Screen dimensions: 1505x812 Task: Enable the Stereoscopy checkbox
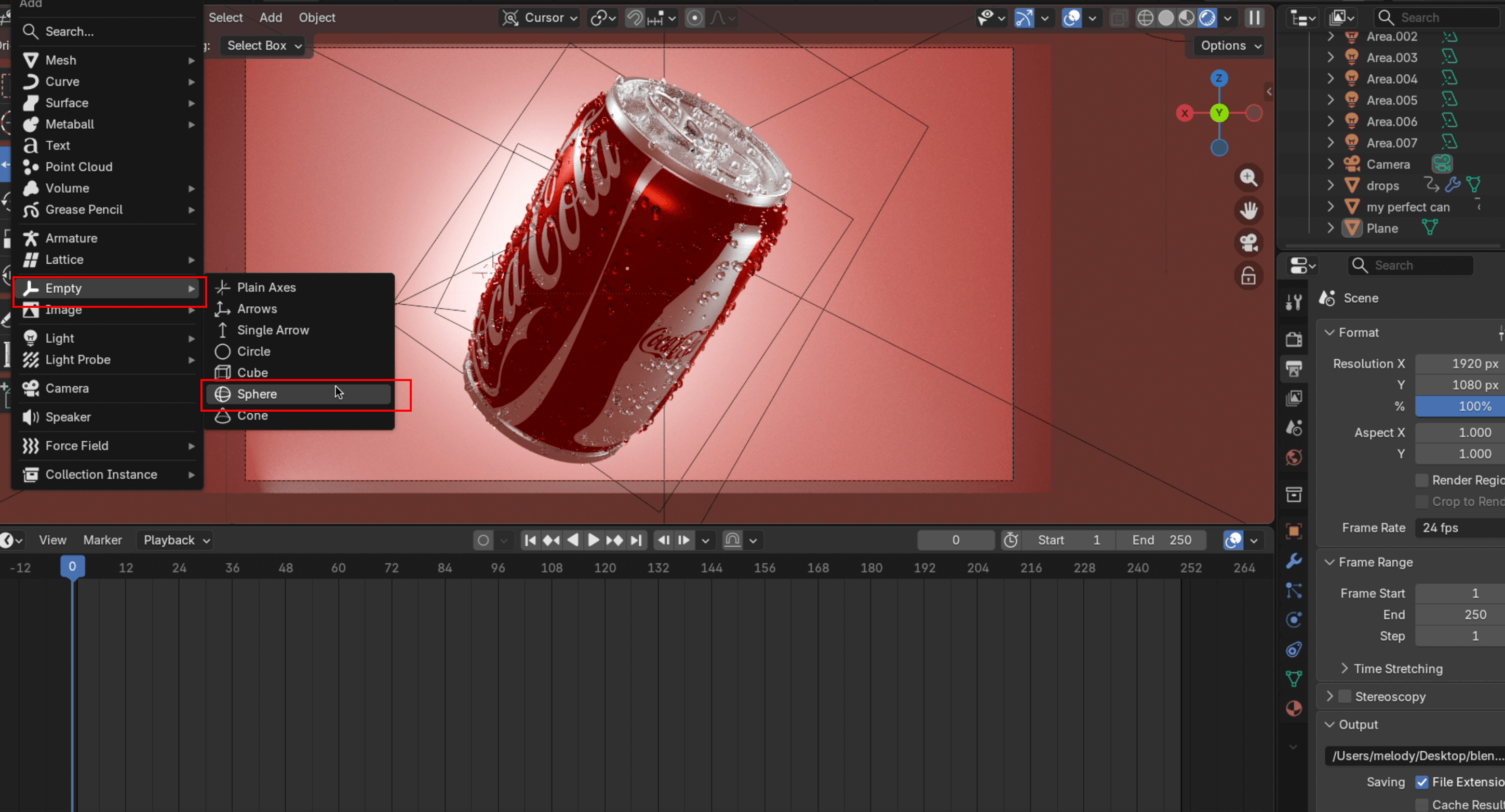point(1345,696)
